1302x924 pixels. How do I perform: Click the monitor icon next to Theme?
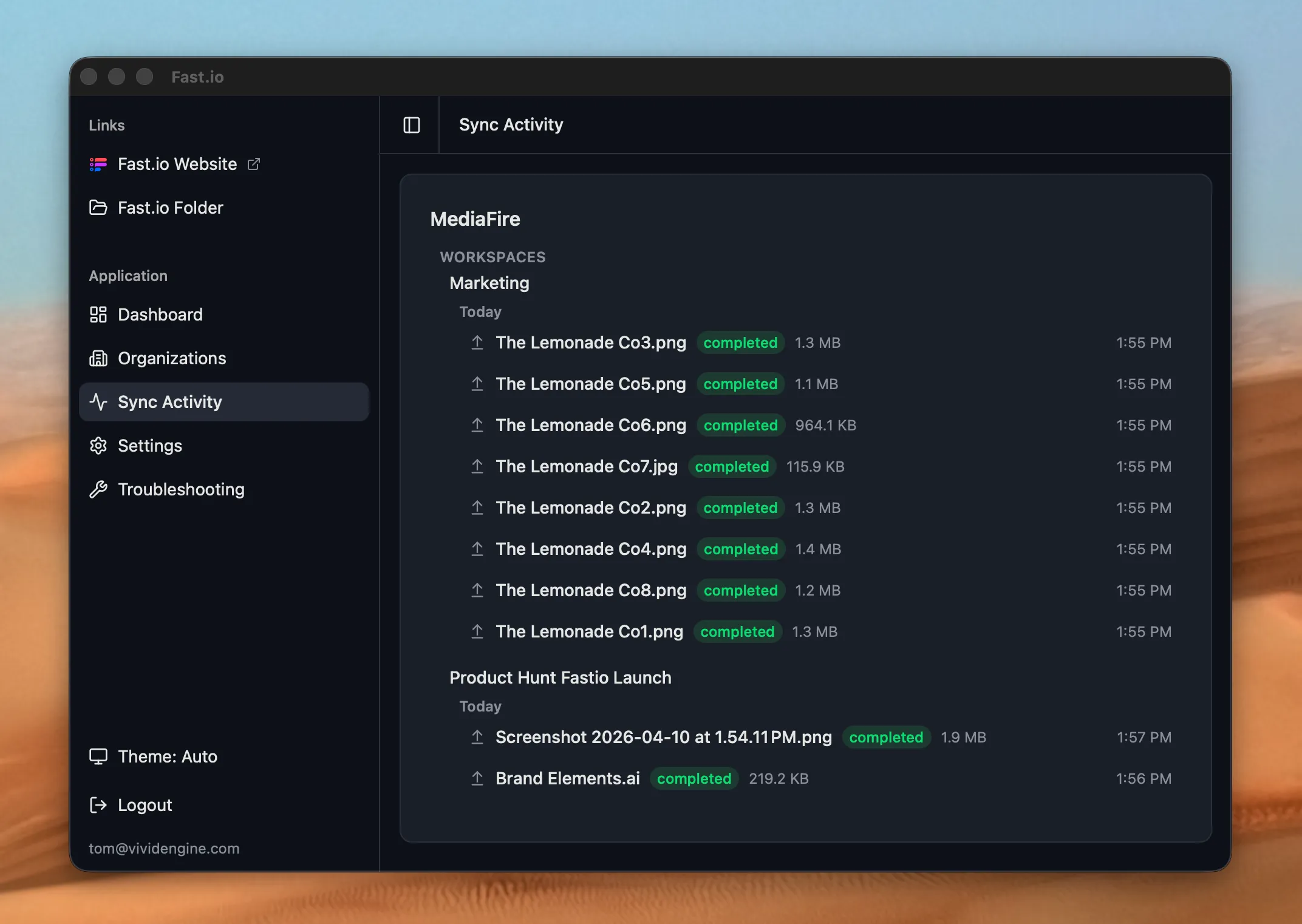(99, 756)
